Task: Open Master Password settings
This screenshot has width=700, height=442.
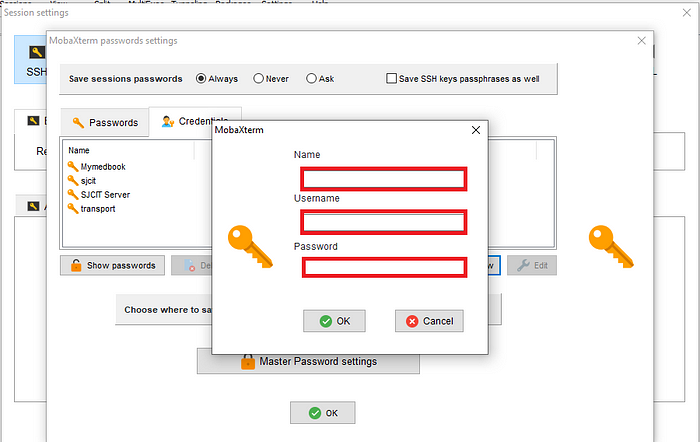Action: pyautogui.click(x=308, y=361)
